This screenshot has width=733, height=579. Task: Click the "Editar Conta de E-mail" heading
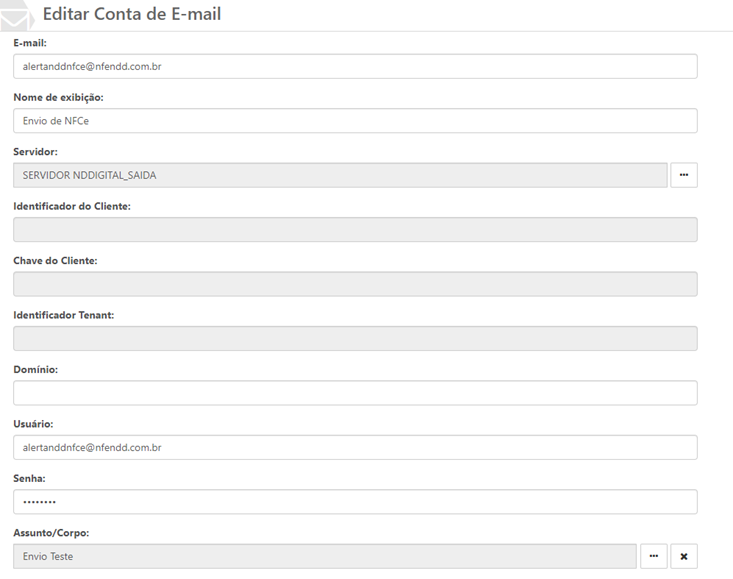132,15
